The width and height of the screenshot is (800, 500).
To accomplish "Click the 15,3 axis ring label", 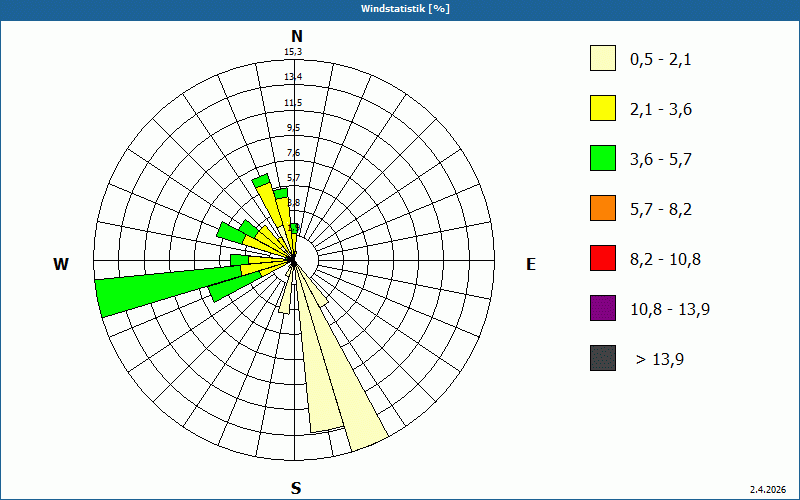I will [293, 52].
